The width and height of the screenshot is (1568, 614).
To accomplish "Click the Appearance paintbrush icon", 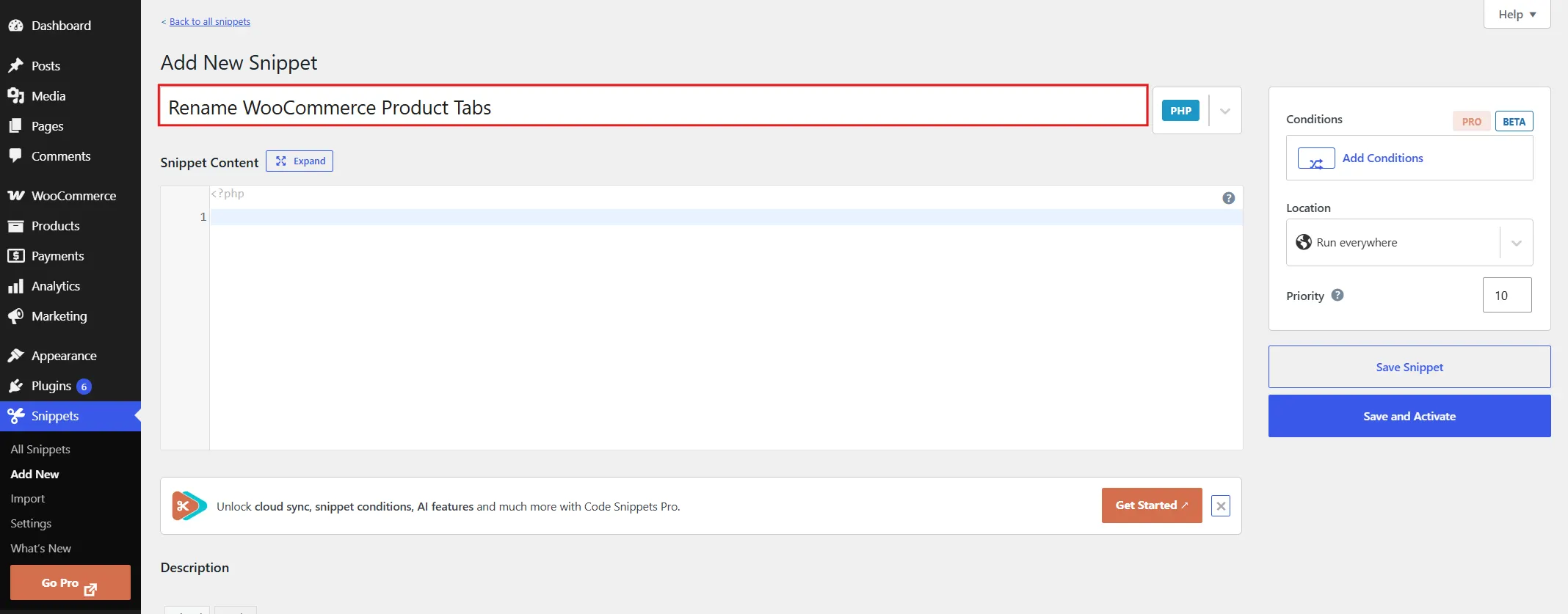I will (15, 356).
